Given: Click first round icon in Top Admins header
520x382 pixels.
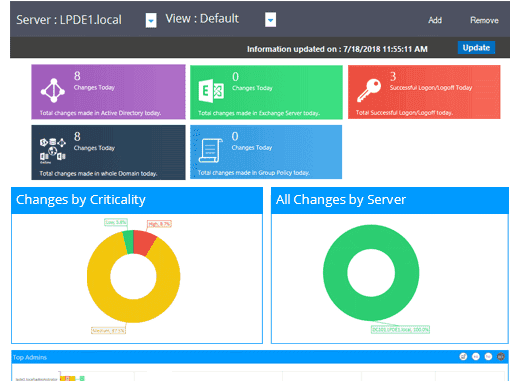Looking at the screenshot, I should pyautogui.click(x=463, y=357).
